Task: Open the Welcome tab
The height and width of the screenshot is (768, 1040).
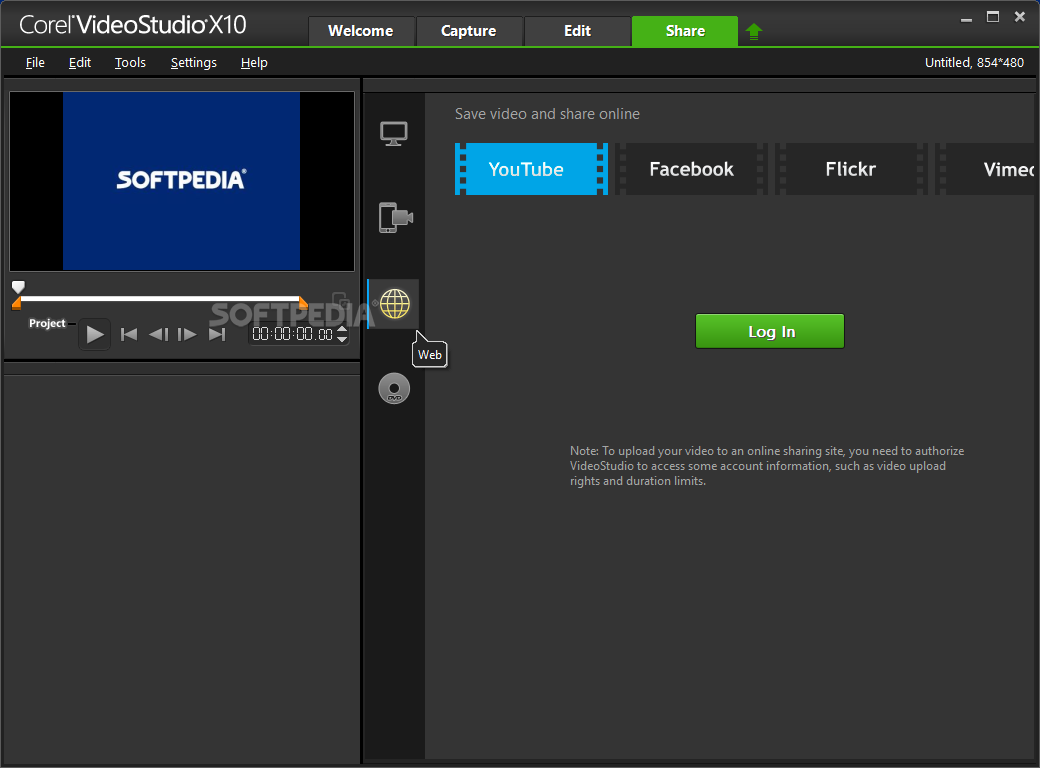Action: pyautogui.click(x=361, y=31)
